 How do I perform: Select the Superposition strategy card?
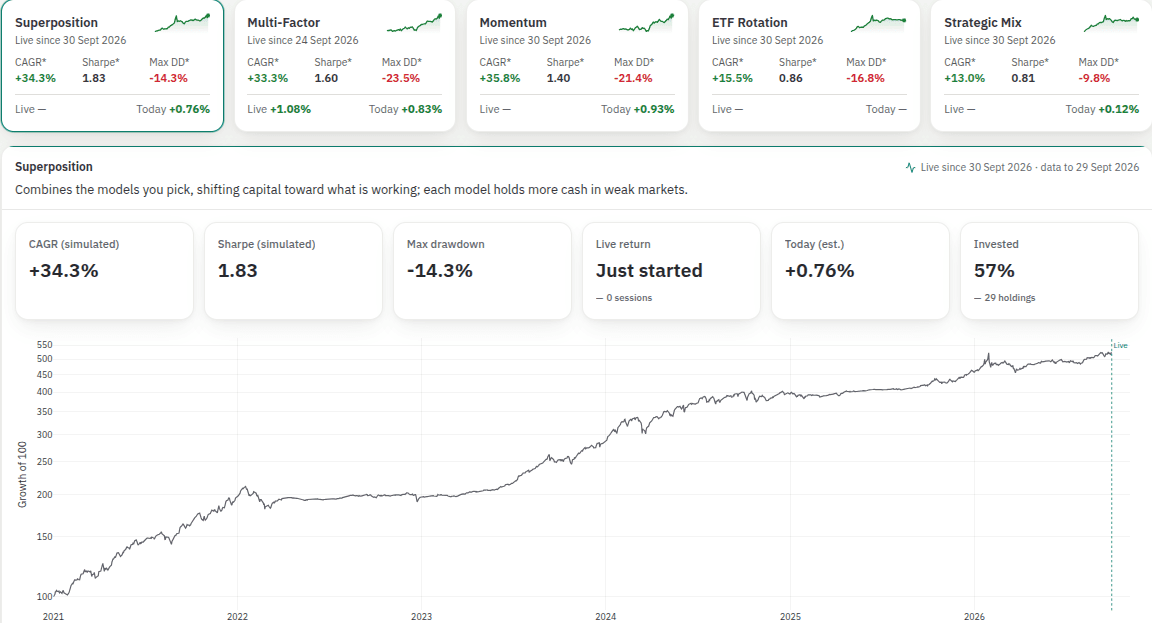[x=112, y=65]
